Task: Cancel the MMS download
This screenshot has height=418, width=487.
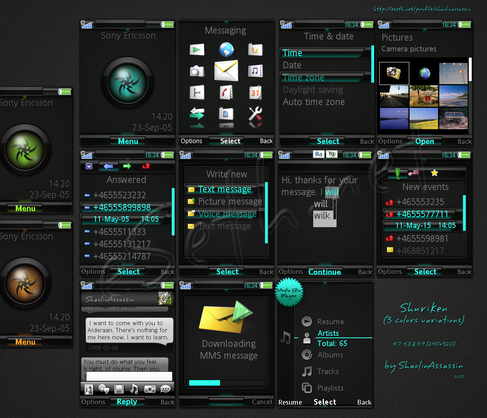Action: [x=262, y=402]
